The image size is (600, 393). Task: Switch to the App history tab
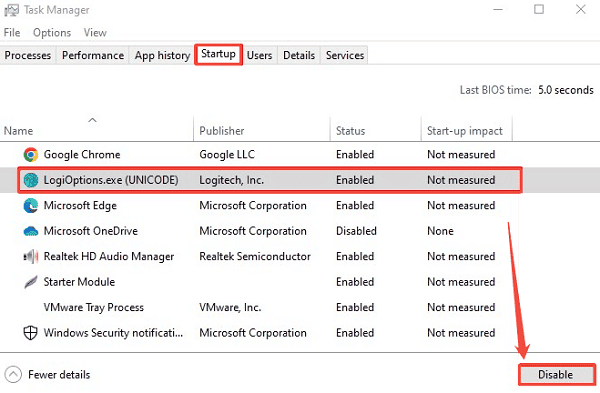click(162, 55)
